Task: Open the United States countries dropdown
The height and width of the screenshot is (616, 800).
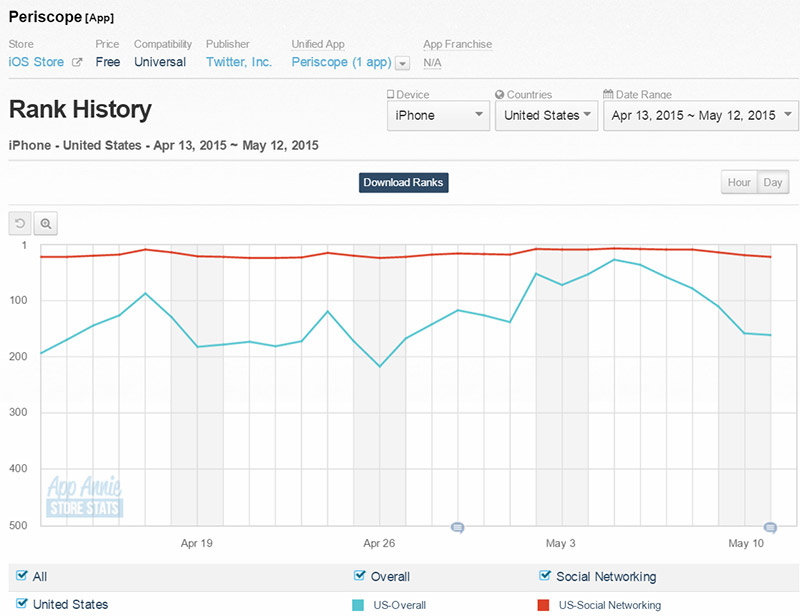Action: [x=546, y=115]
